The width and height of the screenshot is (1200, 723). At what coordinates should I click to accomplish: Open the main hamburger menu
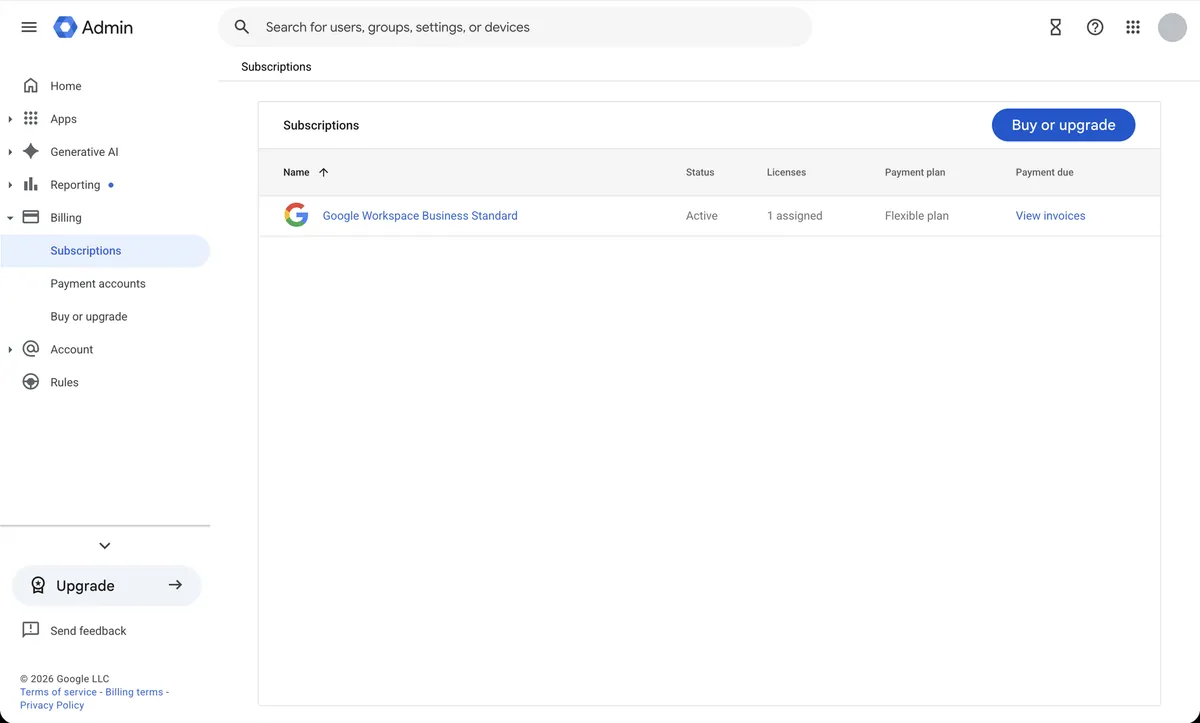tap(29, 27)
